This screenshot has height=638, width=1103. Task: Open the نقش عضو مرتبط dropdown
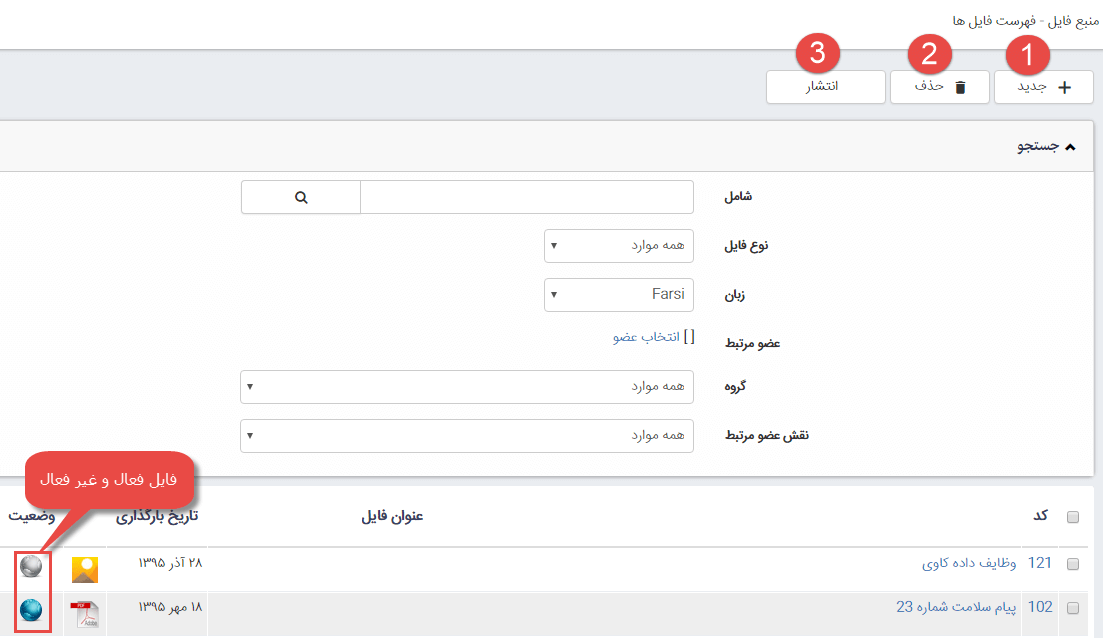click(466, 435)
